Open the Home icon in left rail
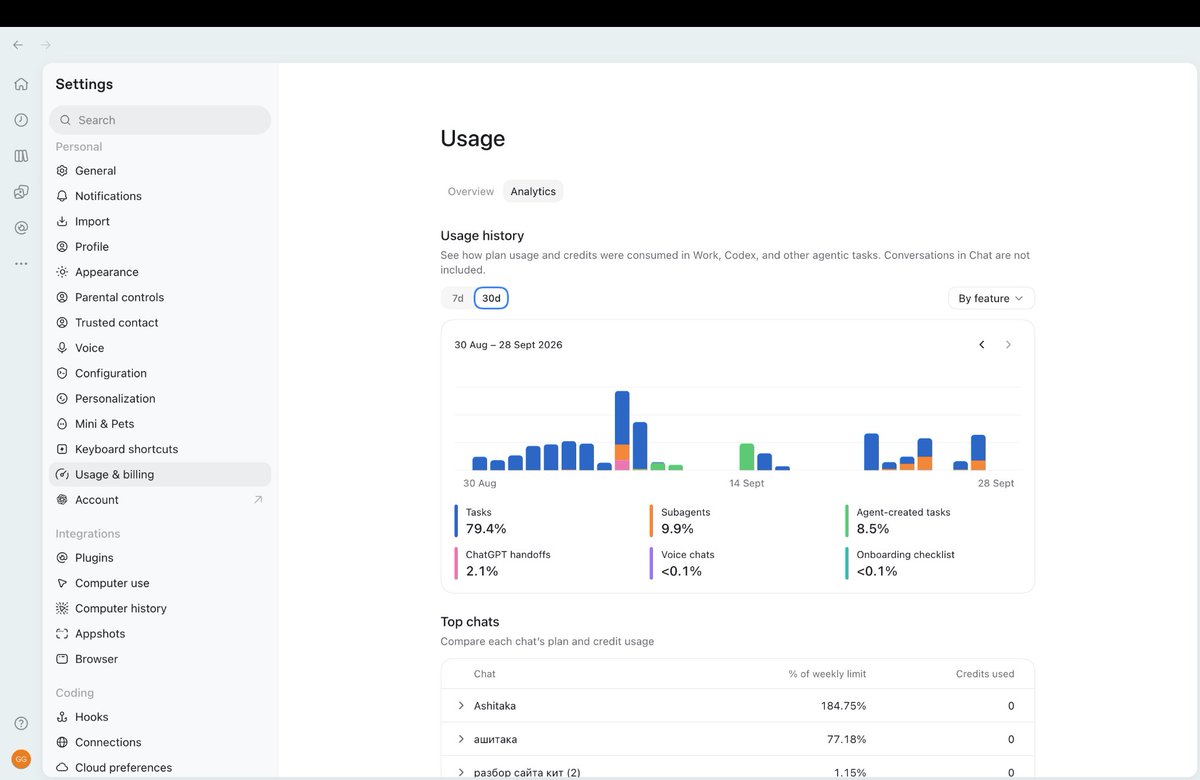 [x=21, y=84]
